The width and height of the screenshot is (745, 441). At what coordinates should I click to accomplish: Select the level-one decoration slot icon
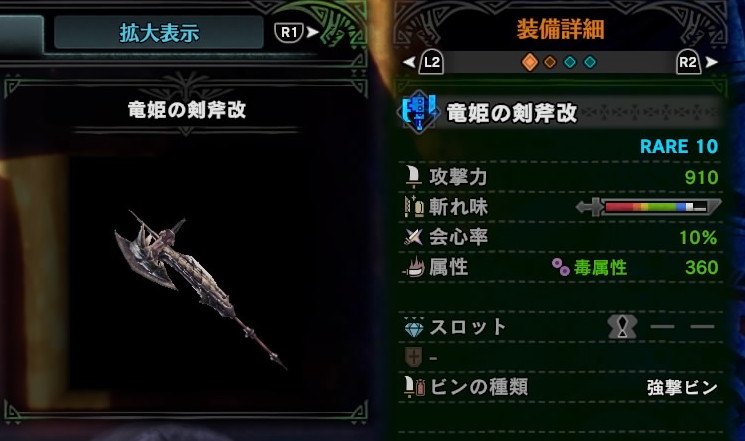622,326
